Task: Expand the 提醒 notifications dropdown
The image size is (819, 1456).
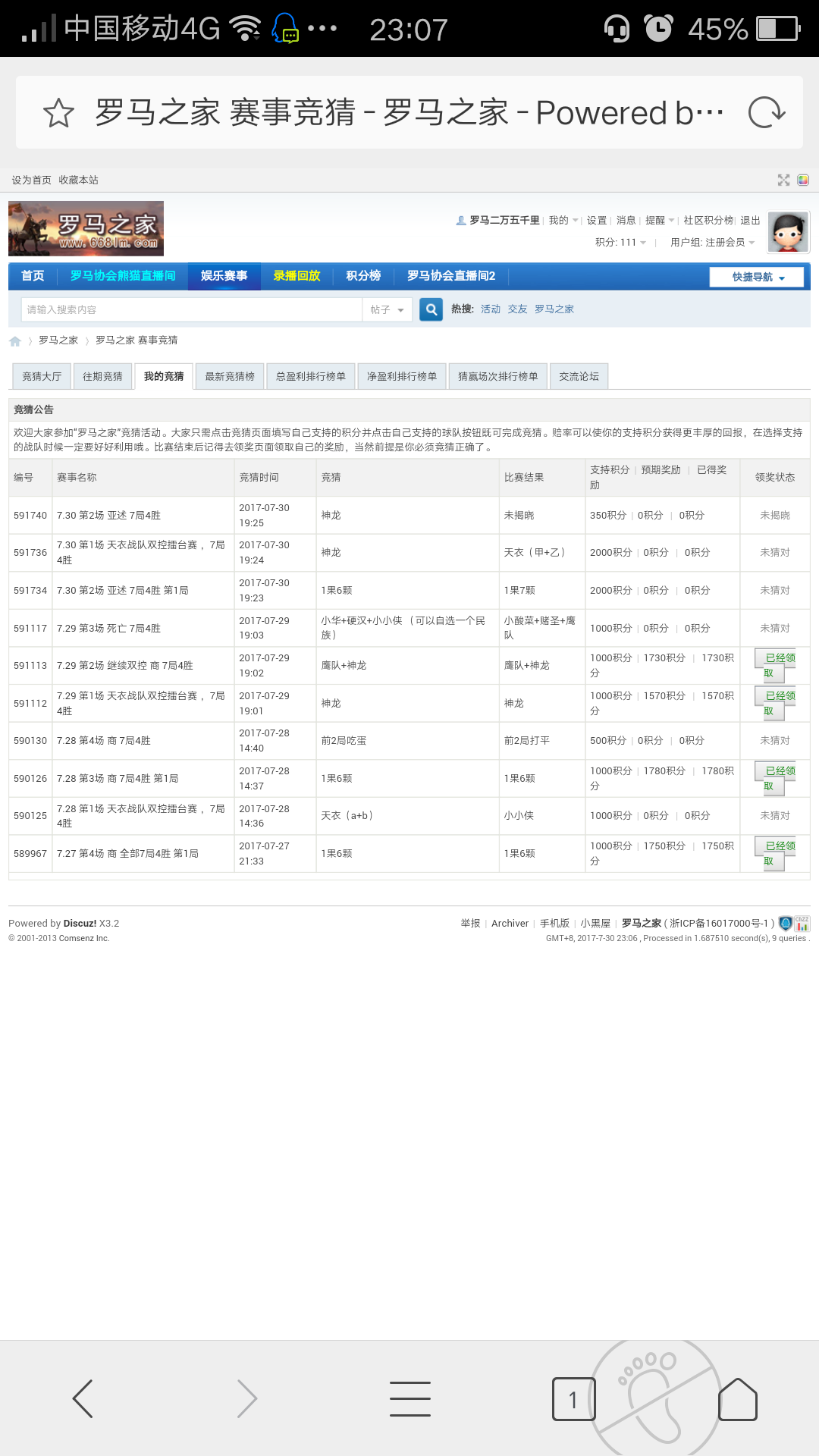Action: [x=660, y=220]
